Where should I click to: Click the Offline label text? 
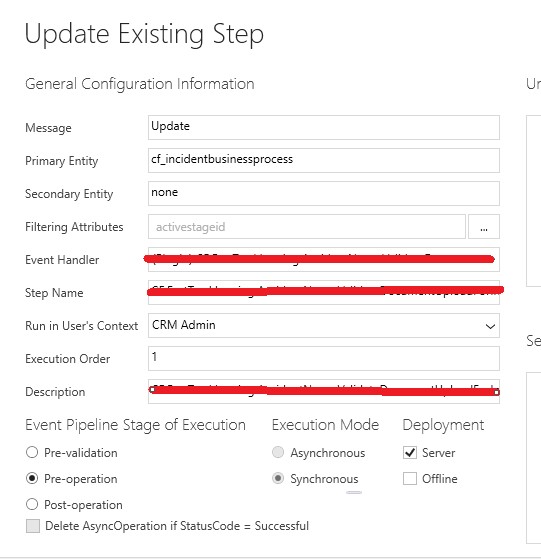pos(439,478)
